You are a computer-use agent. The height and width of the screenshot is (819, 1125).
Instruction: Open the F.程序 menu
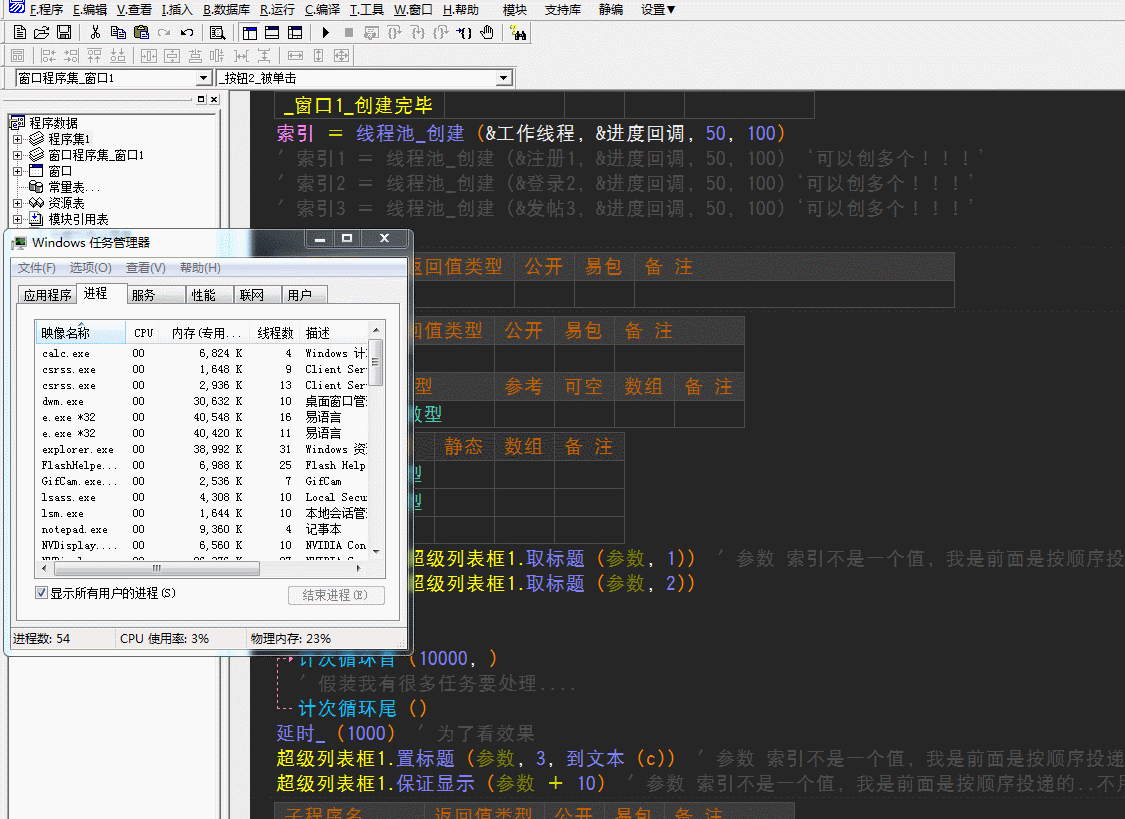click(46, 9)
